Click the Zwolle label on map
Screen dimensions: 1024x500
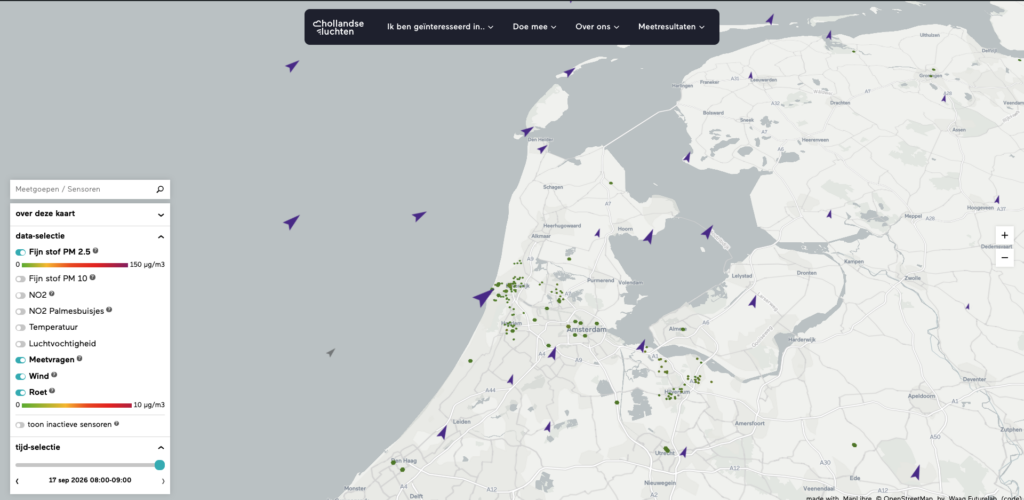point(912,278)
